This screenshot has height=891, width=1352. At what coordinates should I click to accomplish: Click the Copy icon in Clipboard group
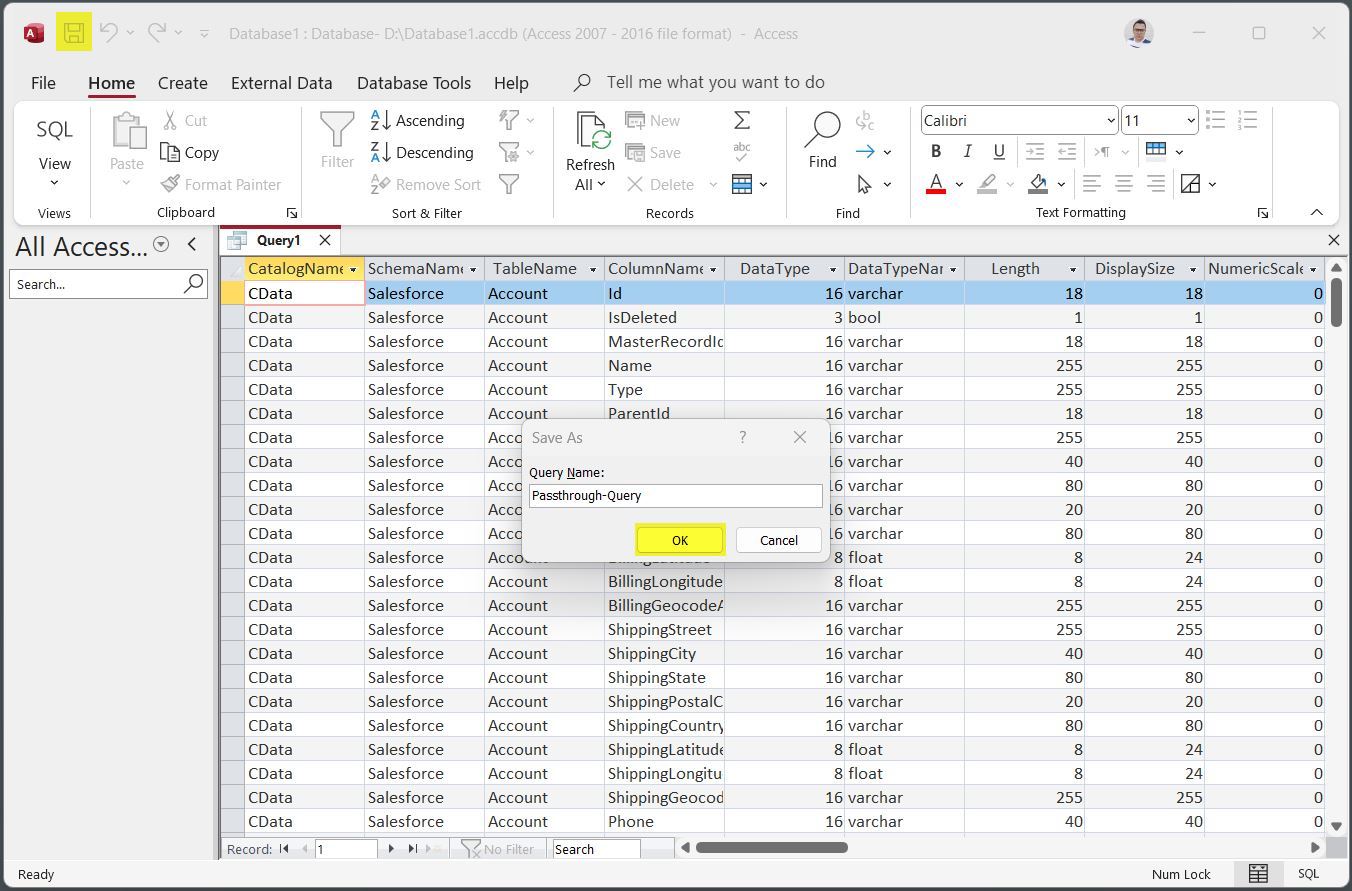click(x=171, y=152)
